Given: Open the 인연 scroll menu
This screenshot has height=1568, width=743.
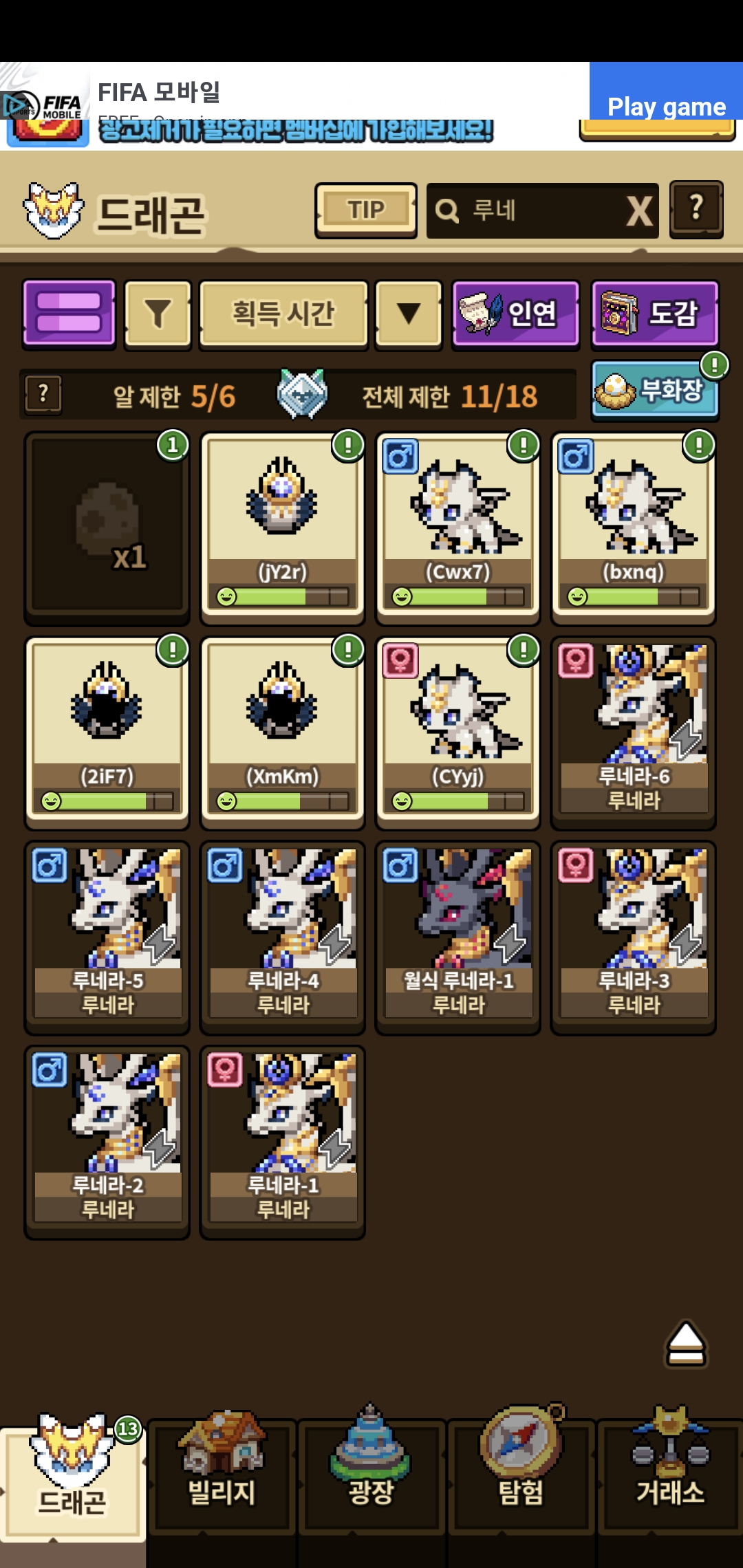Looking at the screenshot, I should tap(515, 314).
